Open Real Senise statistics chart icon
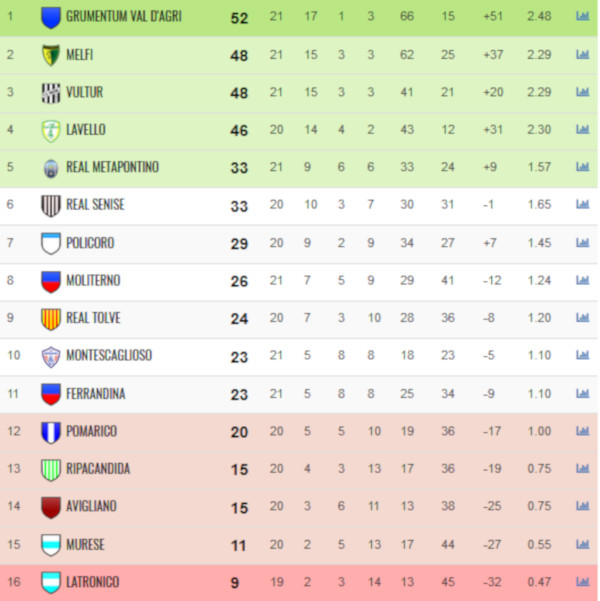 click(582, 204)
